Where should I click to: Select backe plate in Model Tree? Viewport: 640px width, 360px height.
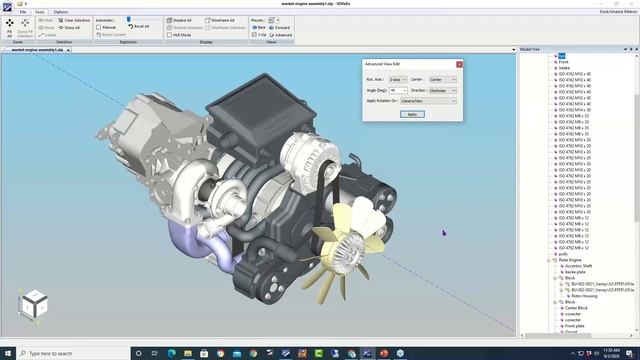pyautogui.click(x=575, y=272)
